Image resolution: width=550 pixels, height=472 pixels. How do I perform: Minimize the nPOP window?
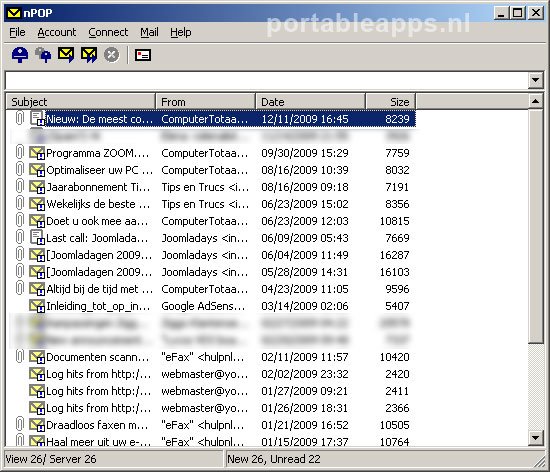pos(501,13)
